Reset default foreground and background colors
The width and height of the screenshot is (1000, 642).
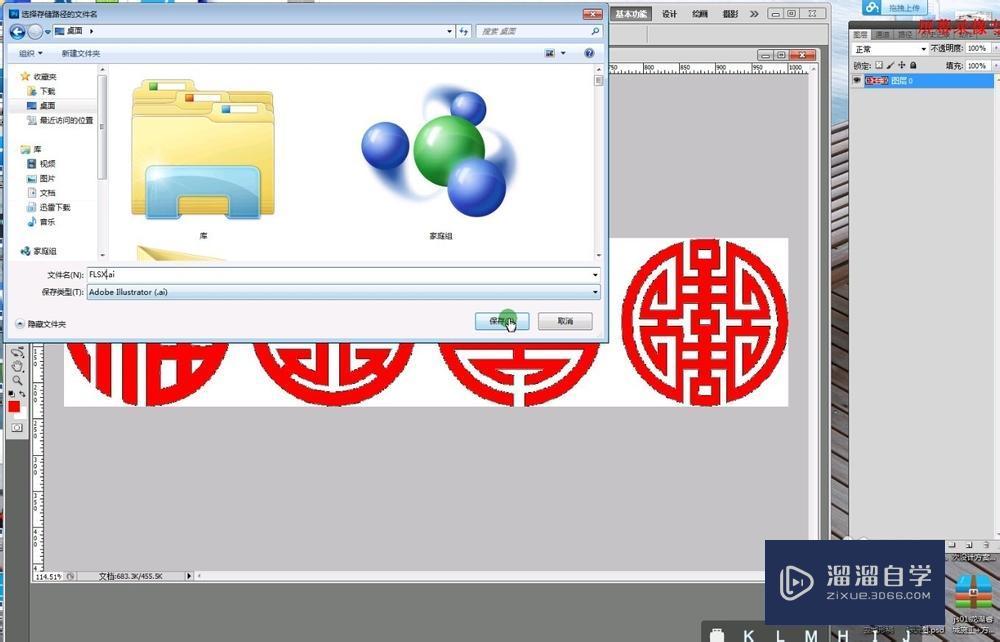click(11, 394)
